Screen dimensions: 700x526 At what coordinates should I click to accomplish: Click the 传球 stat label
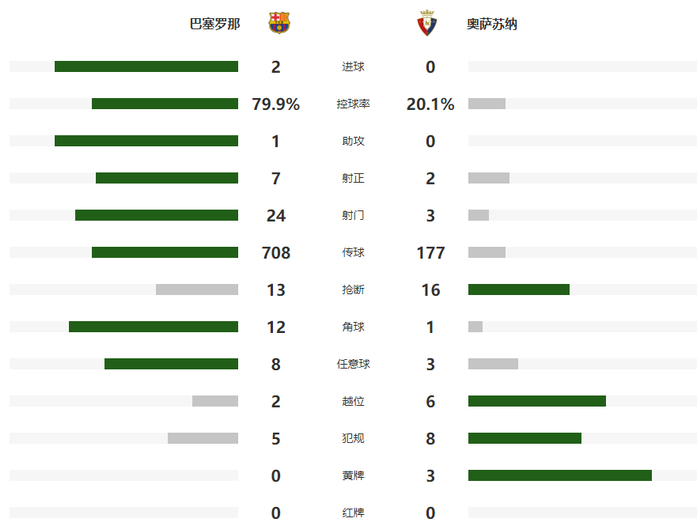[x=353, y=253]
